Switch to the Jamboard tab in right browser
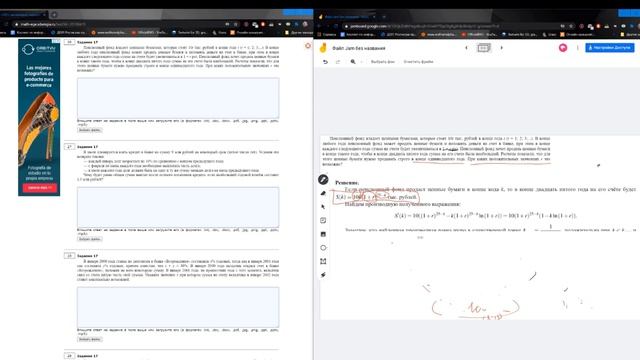This screenshot has height=360, width=640. (x=347, y=17)
